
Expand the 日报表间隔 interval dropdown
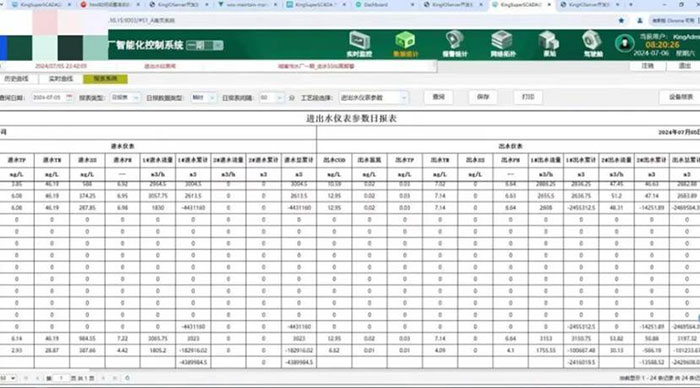point(271,97)
